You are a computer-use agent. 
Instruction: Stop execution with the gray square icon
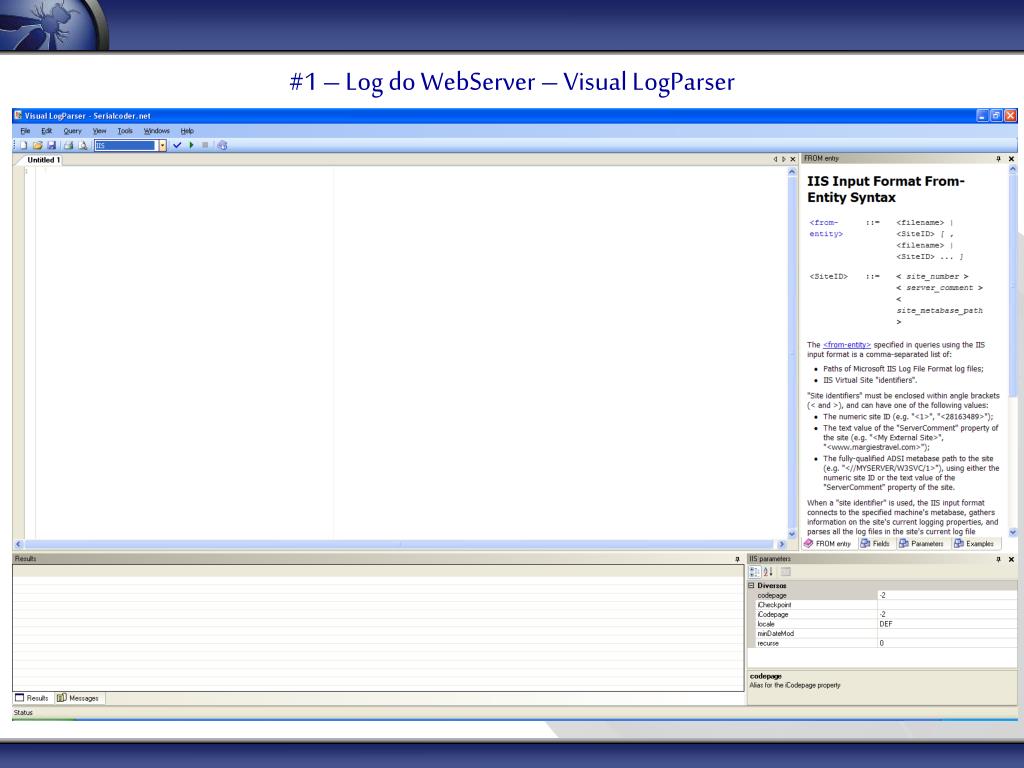205,146
